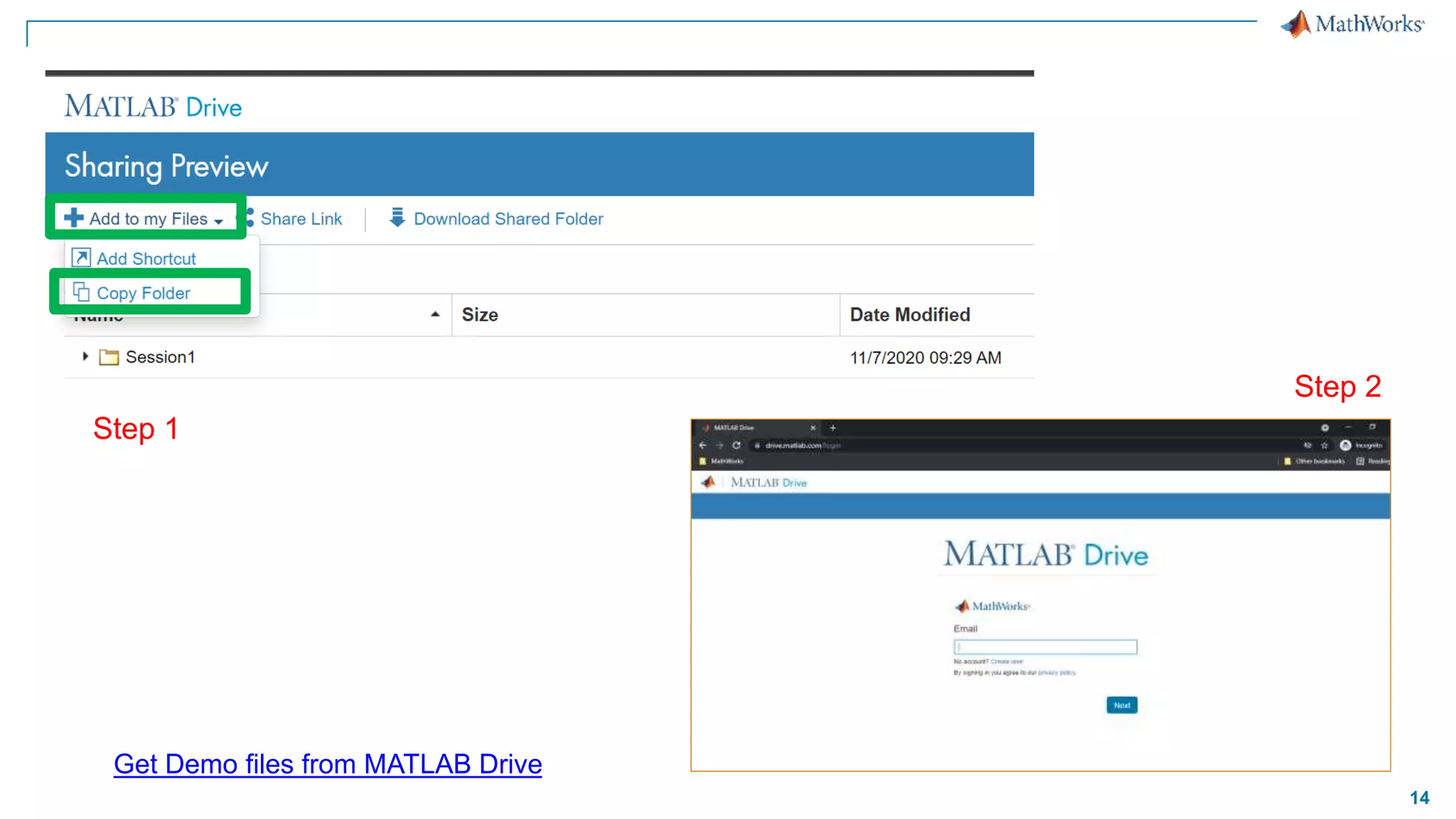Click the eye-crossed tracking icon in address bar

pos(1307,446)
